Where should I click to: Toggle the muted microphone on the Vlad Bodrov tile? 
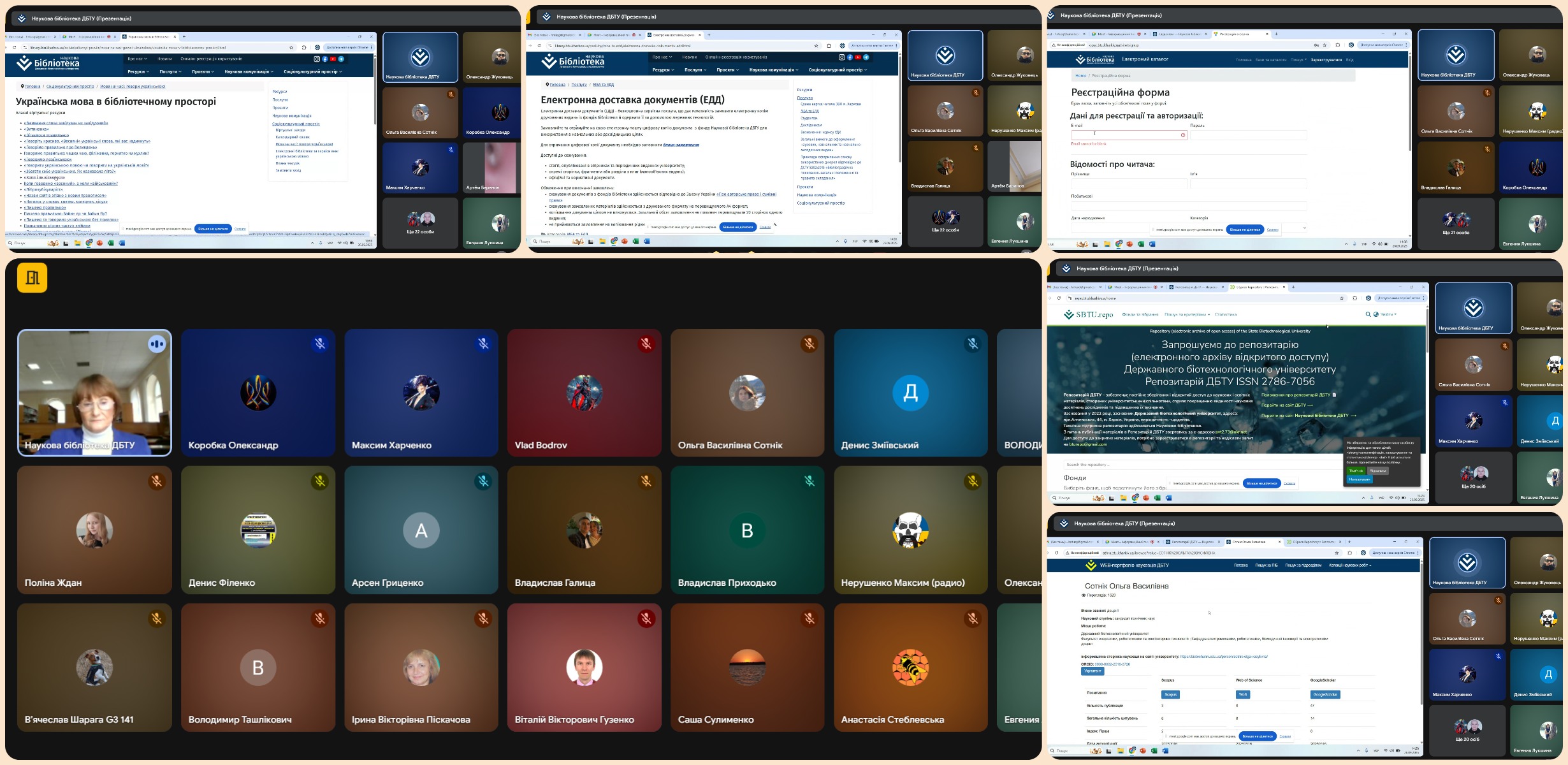[x=646, y=344]
